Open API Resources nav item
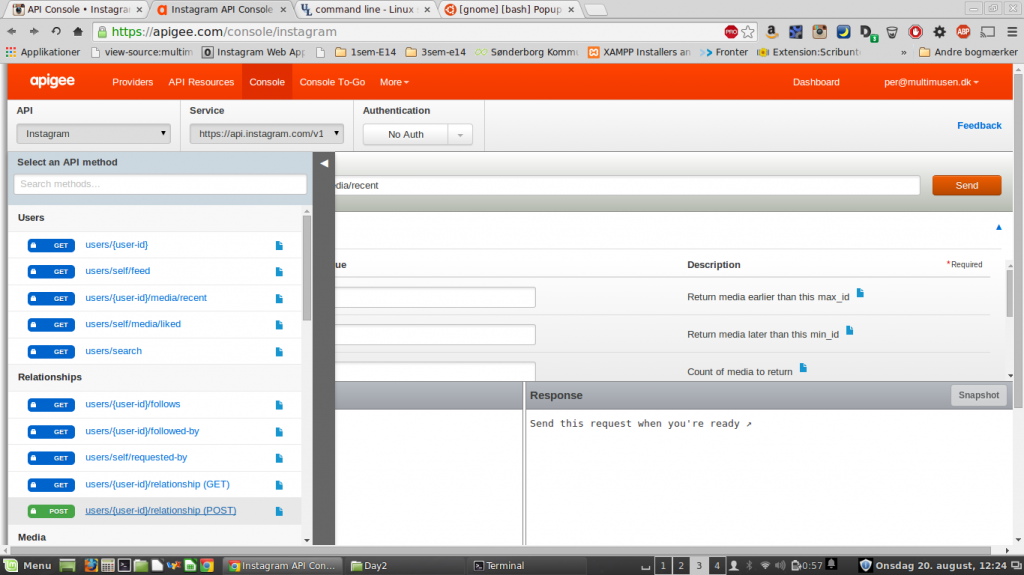The image size is (1024, 575). (201, 82)
